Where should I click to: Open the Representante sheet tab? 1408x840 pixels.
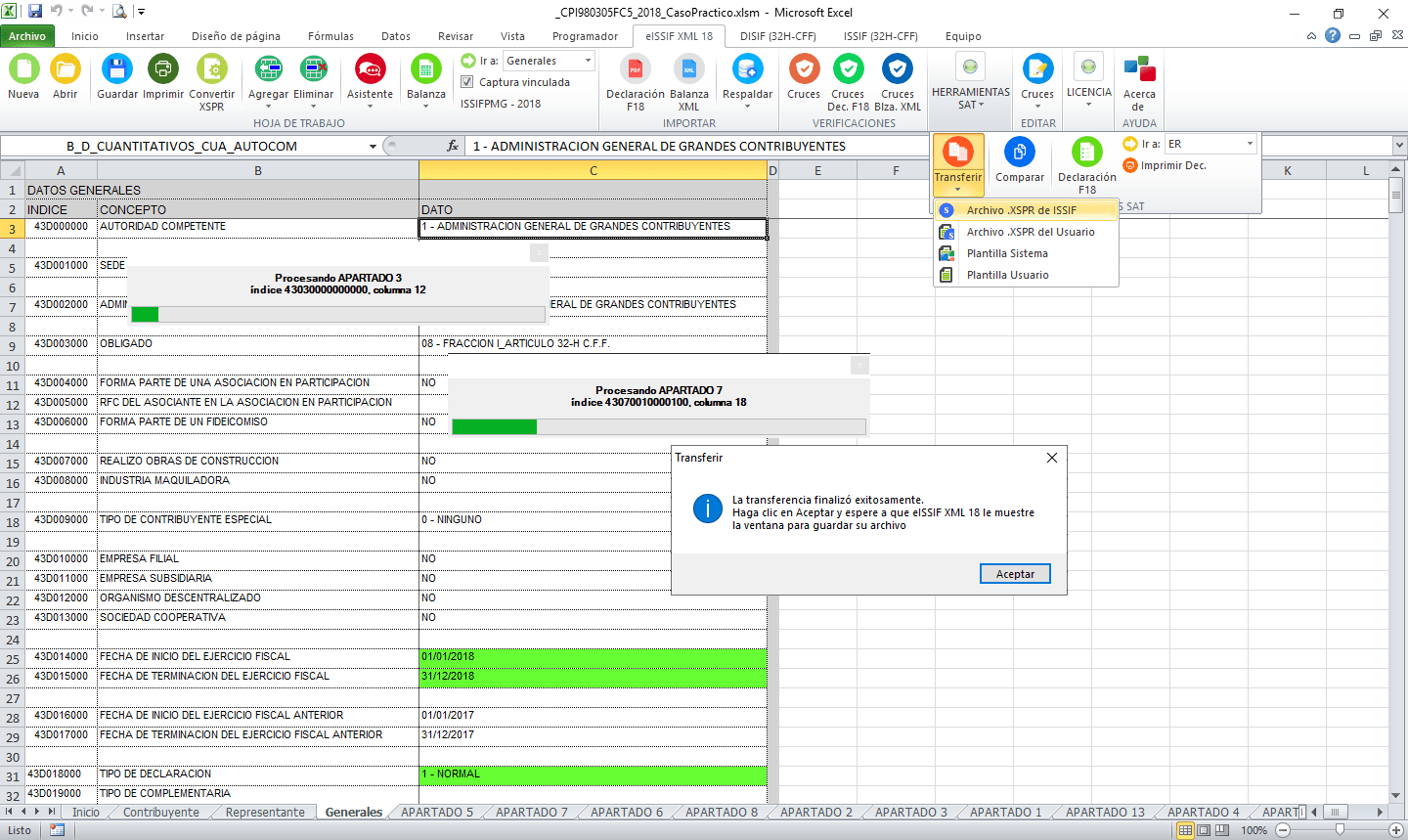pos(265,813)
